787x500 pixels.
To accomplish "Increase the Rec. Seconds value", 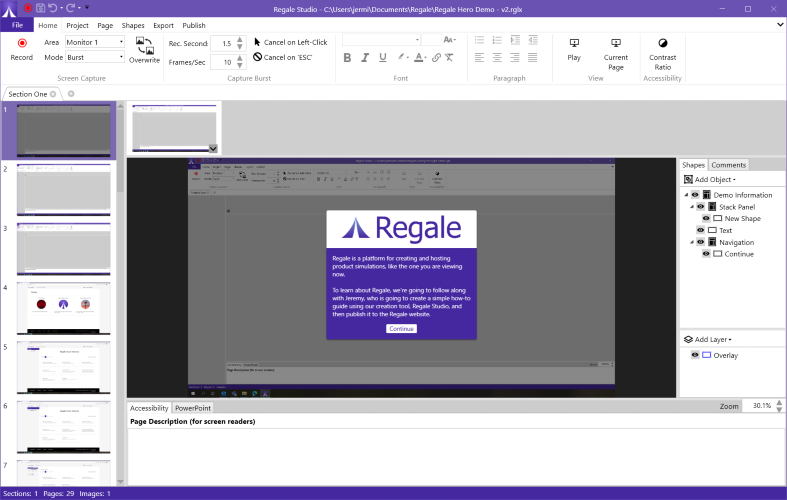I will pos(240,40).
